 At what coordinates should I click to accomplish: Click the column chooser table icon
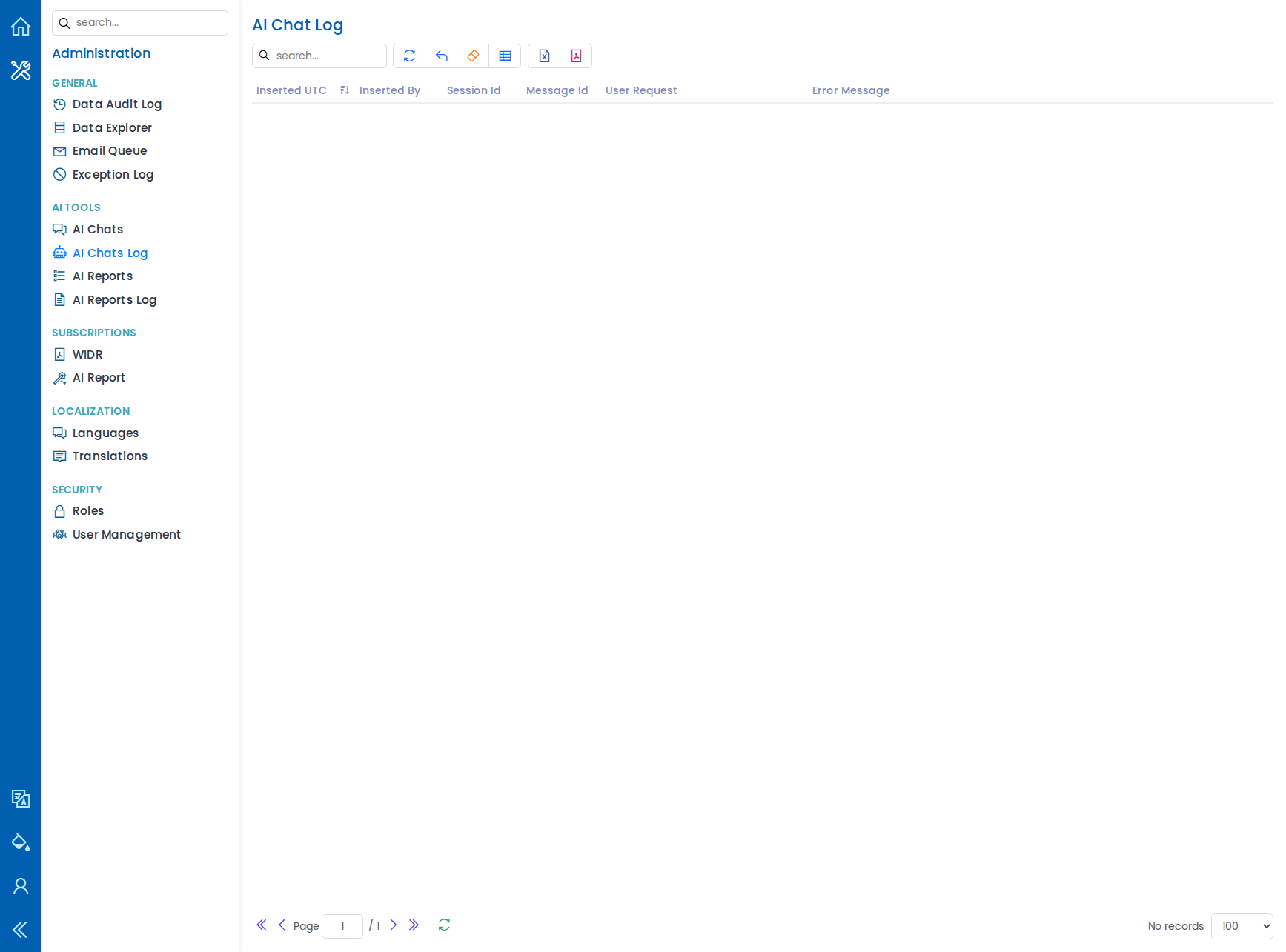[505, 56]
